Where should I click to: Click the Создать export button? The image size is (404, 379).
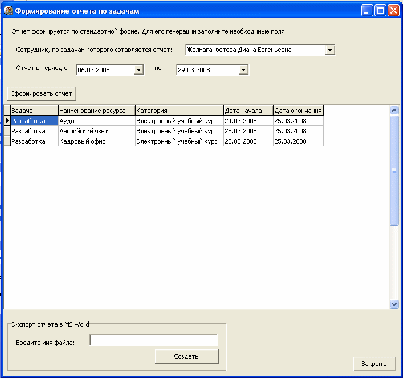tap(187, 357)
